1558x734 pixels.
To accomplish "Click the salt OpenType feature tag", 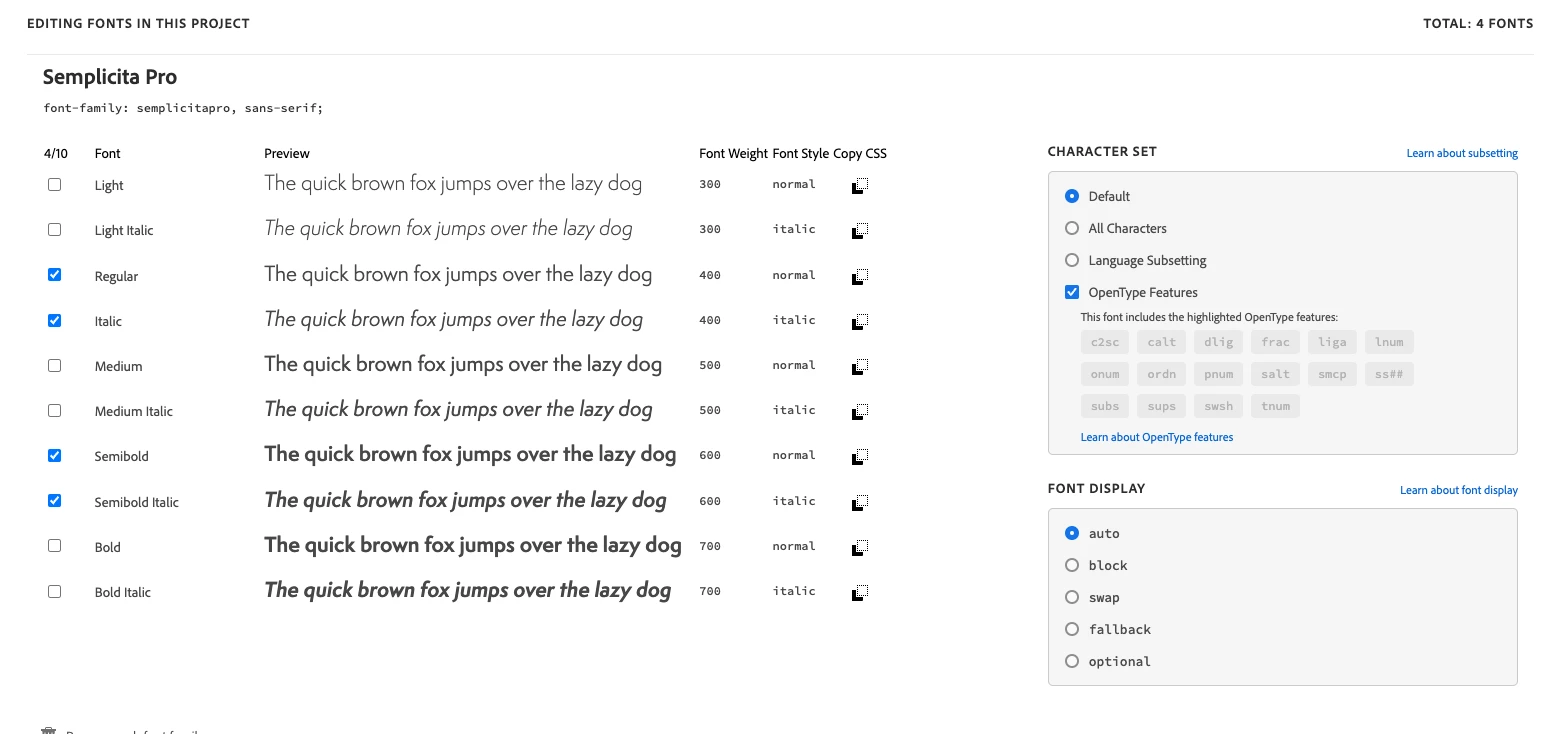I will [x=1275, y=374].
